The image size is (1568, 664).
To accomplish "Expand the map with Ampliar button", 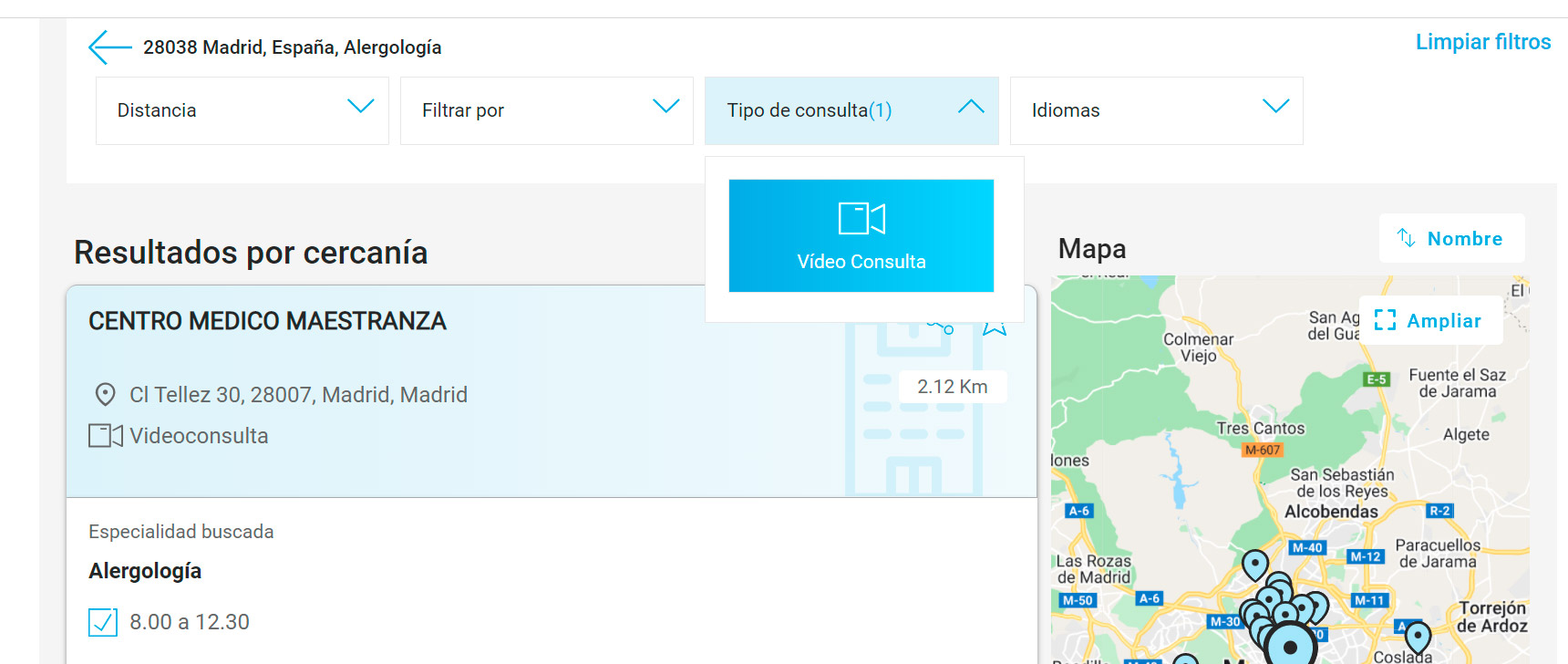I will (x=1430, y=321).
